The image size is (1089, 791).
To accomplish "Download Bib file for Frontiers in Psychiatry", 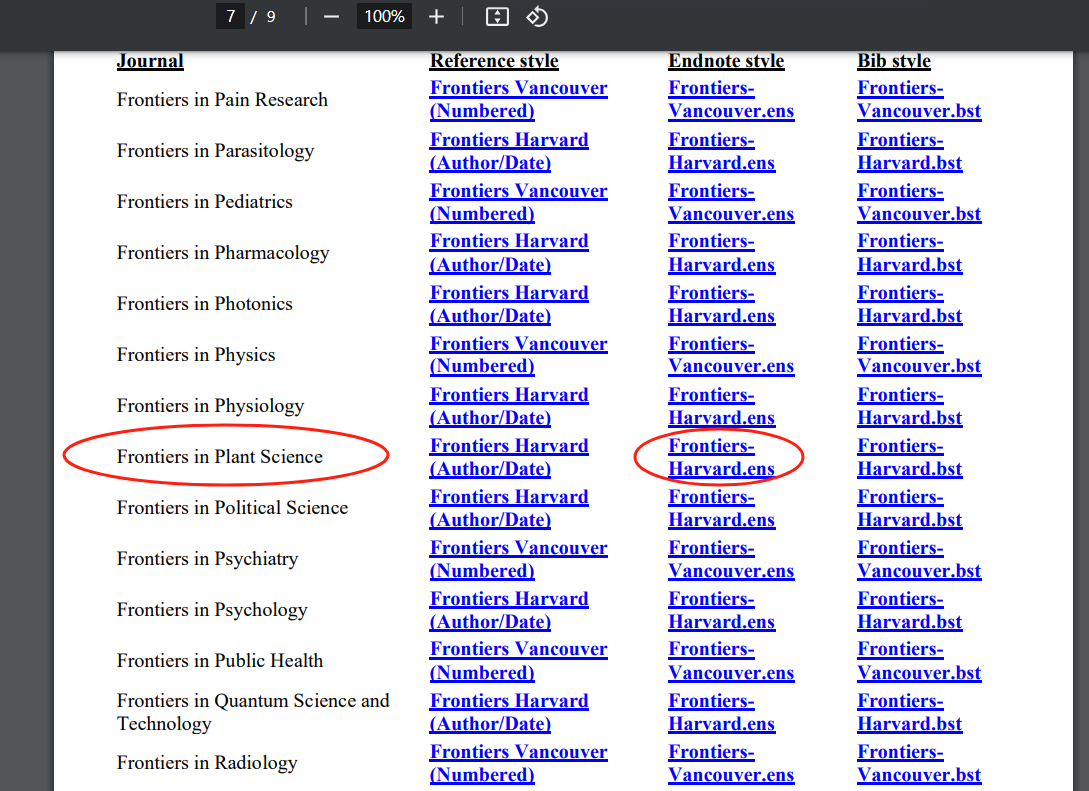I will [x=920, y=559].
